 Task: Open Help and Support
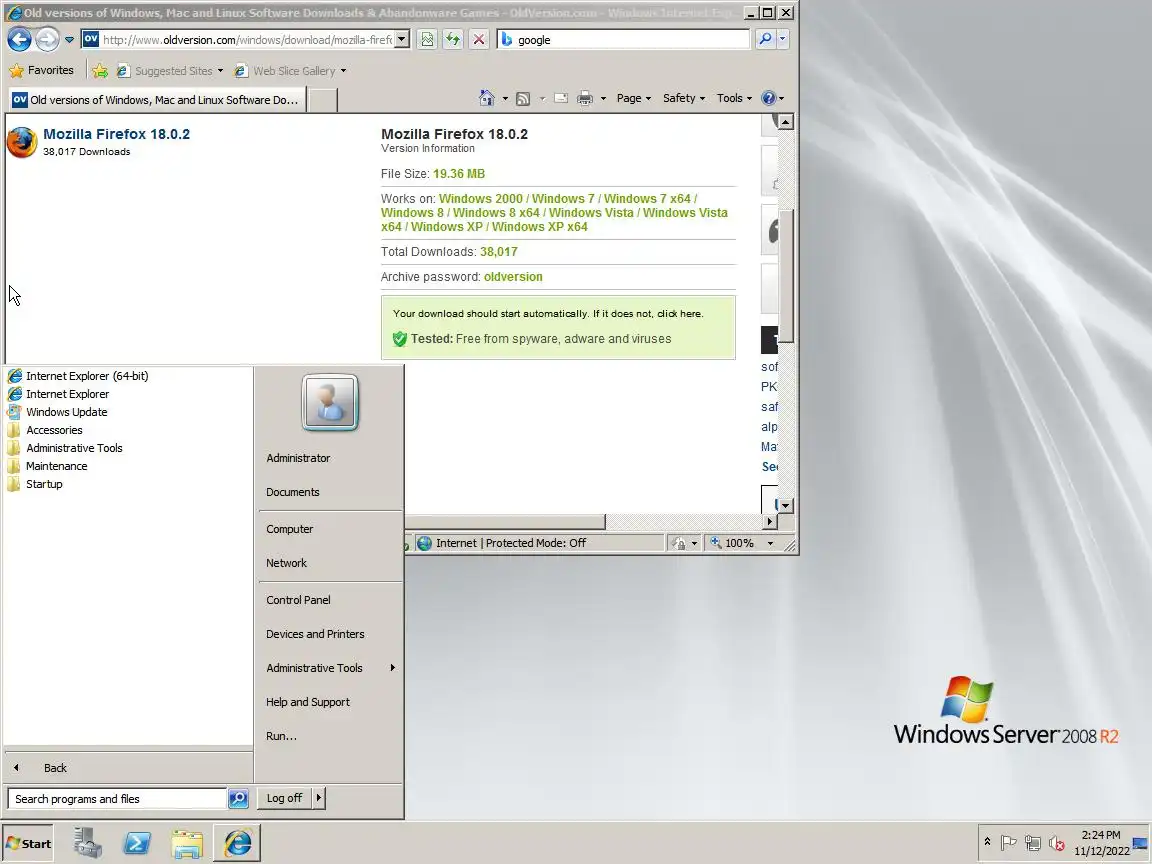308,702
